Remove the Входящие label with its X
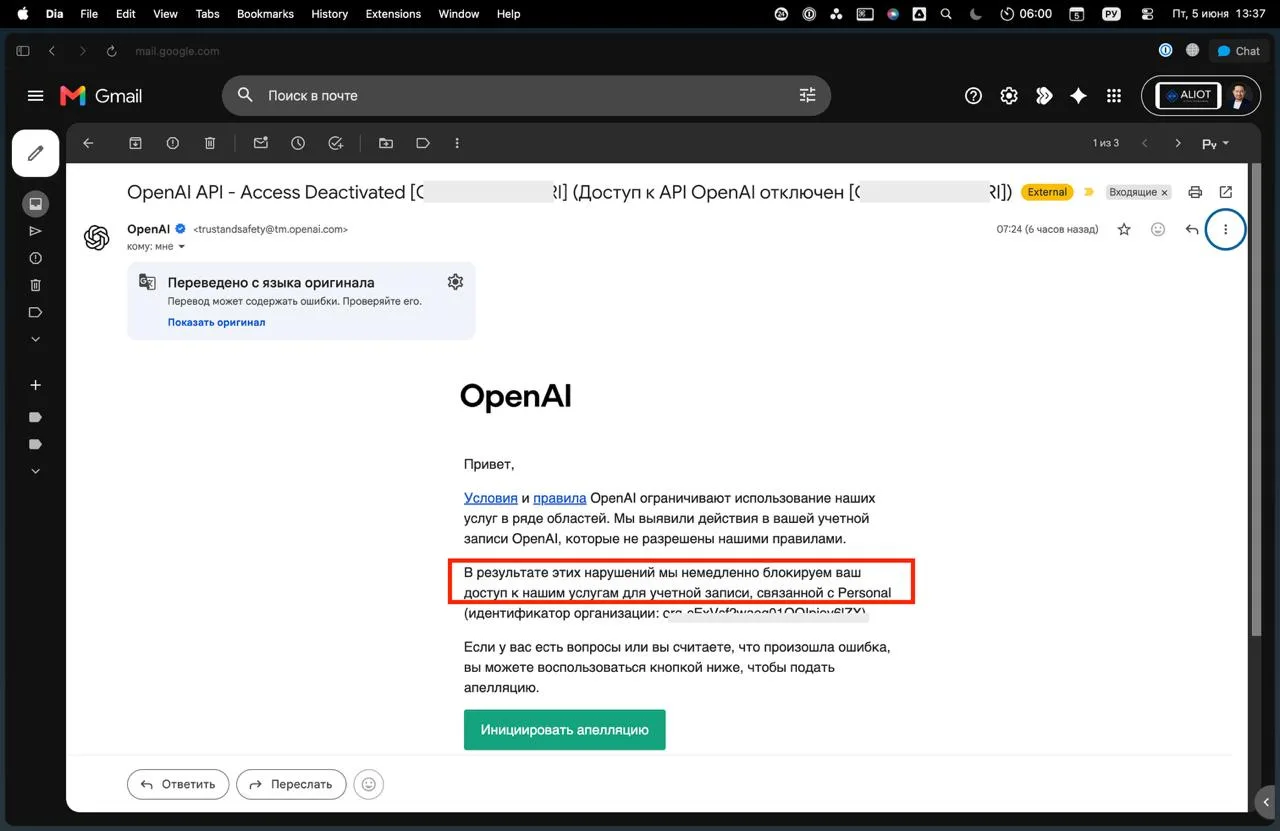The width and height of the screenshot is (1280, 831). click(1164, 193)
